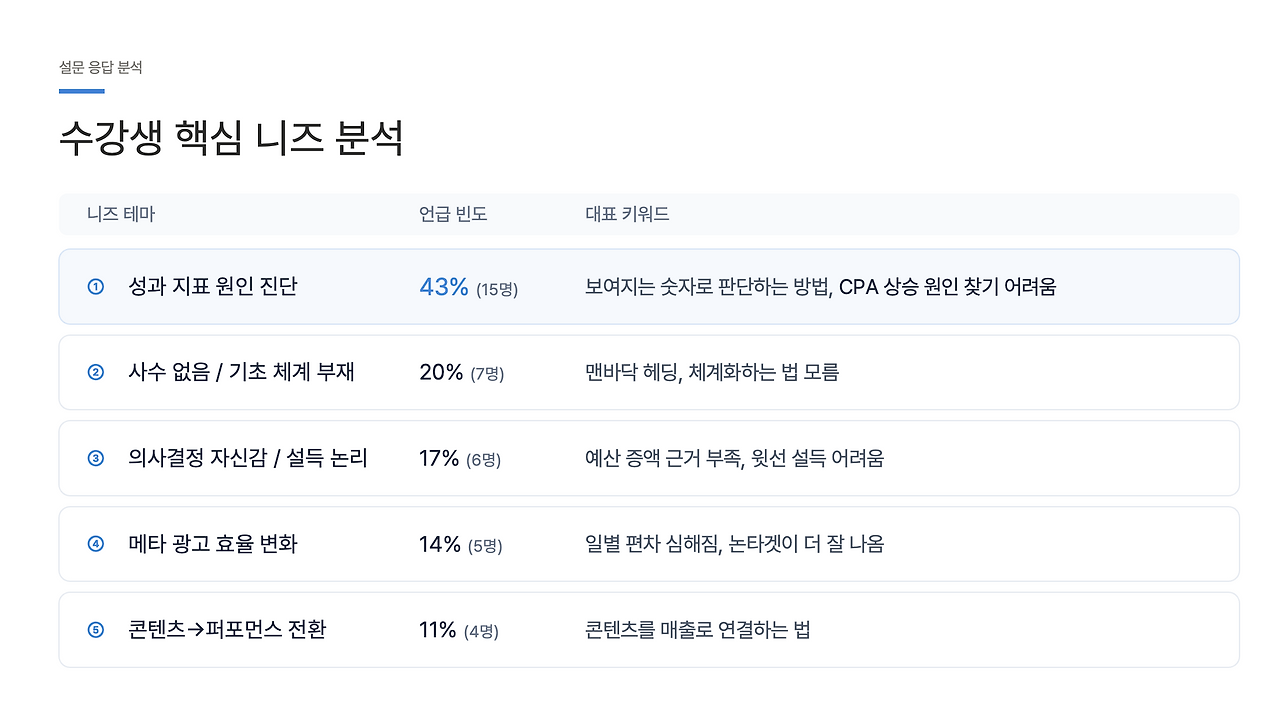Viewport: 1280px width, 713px height.
Task: Click the circled number 4 icon
Action: [96, 545]
